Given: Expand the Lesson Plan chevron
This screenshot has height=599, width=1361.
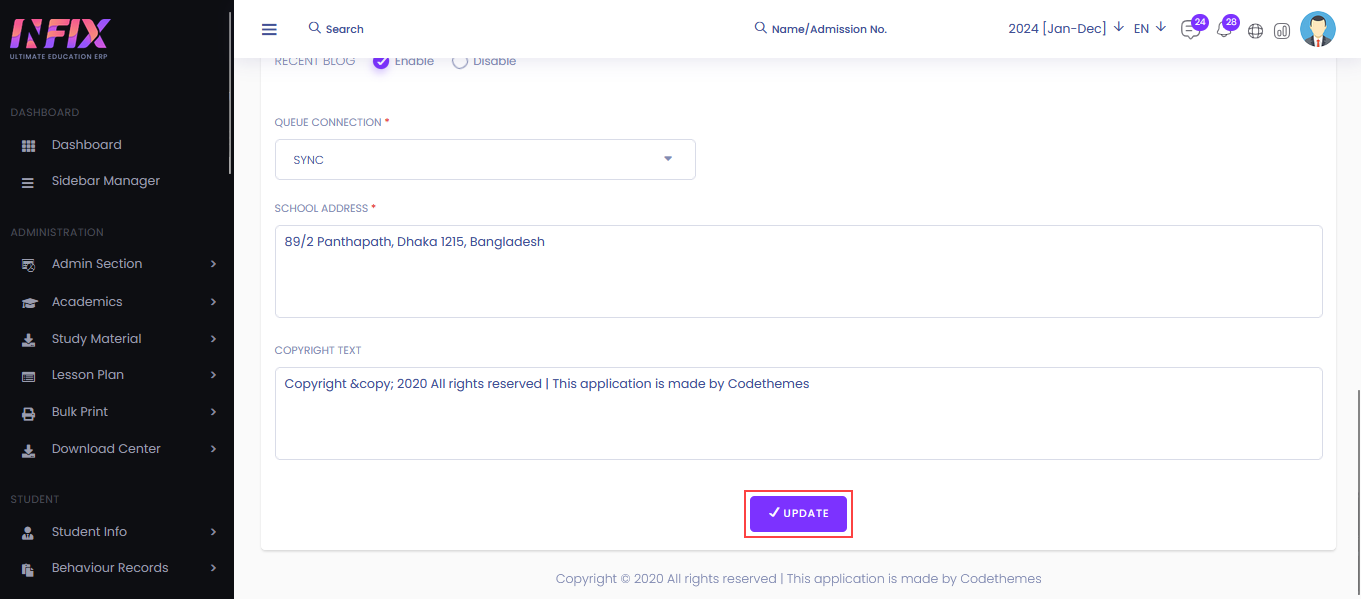Looking at the screenshot, I should point(213,375).
